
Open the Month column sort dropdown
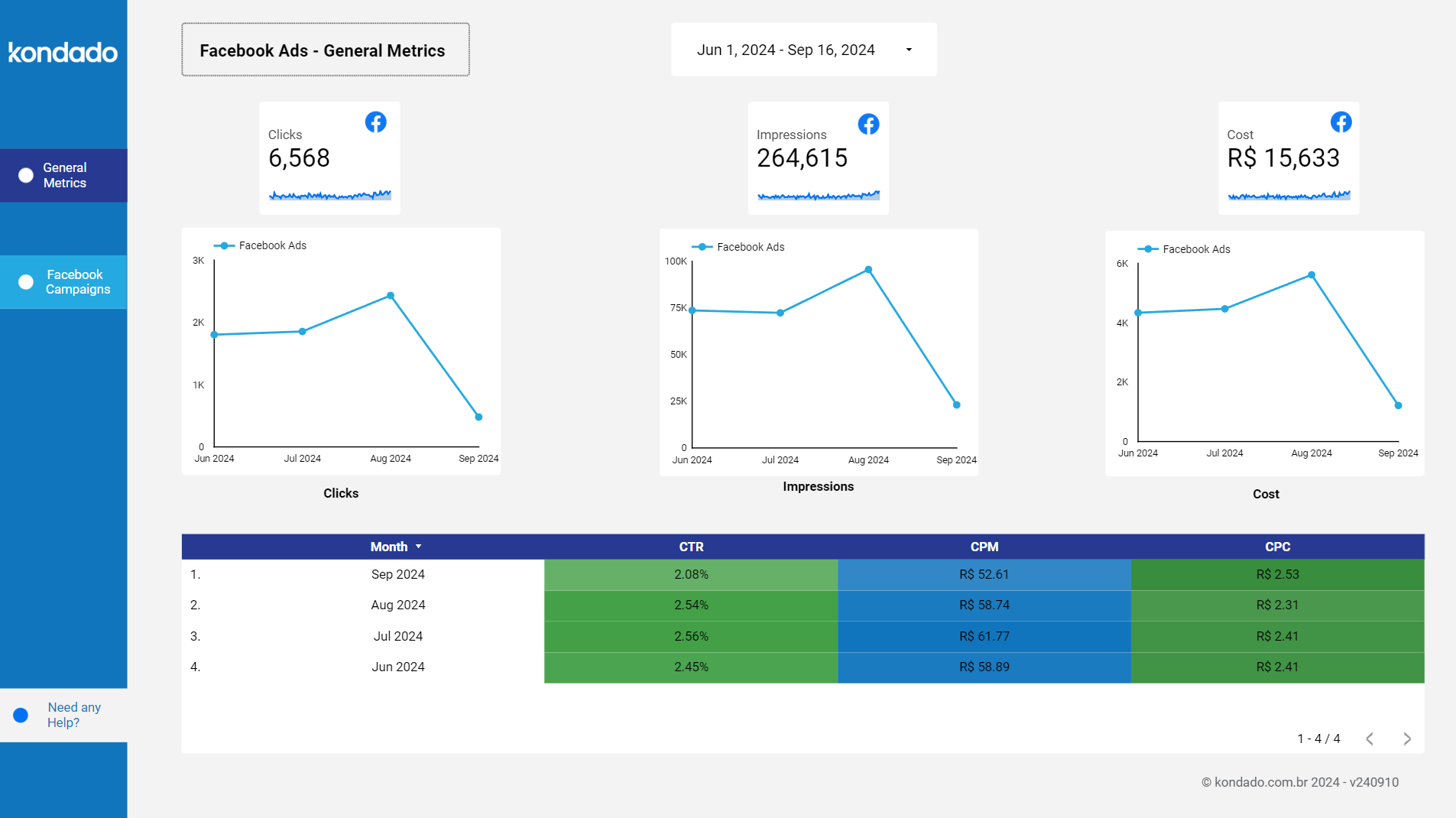point(419,547)
